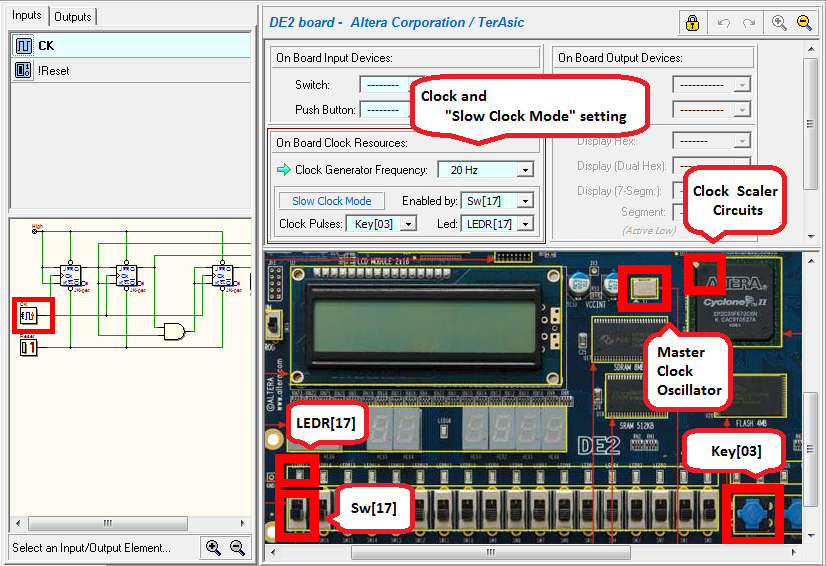Zoom in on the circuit schematic preview

pyautogui.click(x=213, y=548)
